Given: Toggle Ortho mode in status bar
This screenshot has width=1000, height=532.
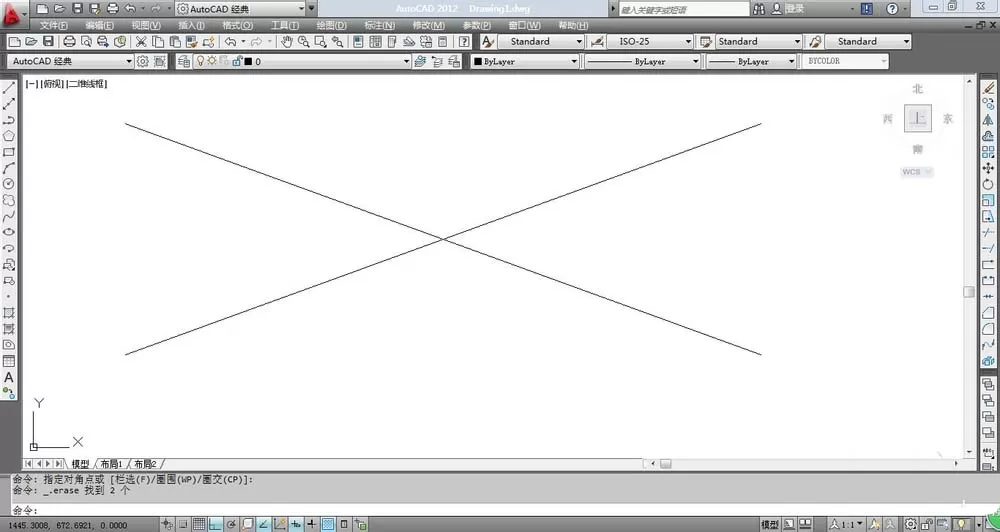Looking at the screenshot, I should point(215,524).
